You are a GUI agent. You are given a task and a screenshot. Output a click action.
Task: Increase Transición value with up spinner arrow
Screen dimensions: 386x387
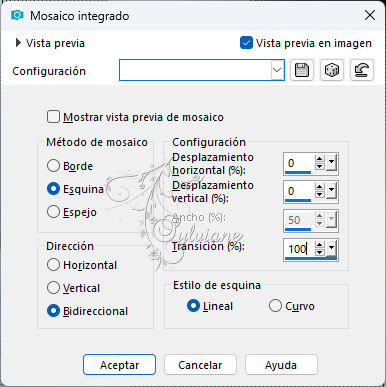(319, 245)
